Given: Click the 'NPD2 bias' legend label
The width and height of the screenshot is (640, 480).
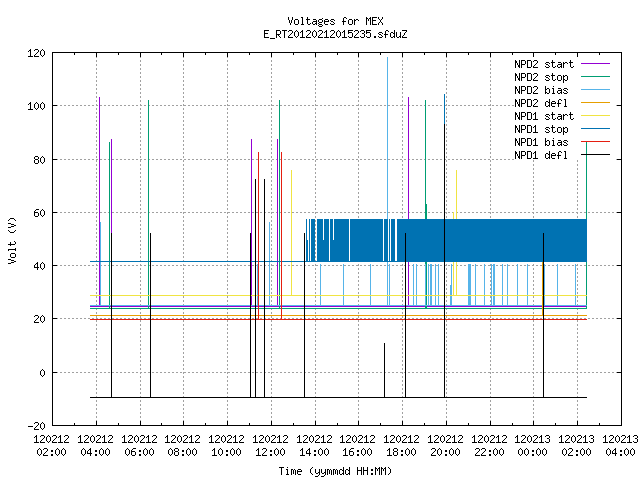Looking at the screenshot, I should coord(541,90).
